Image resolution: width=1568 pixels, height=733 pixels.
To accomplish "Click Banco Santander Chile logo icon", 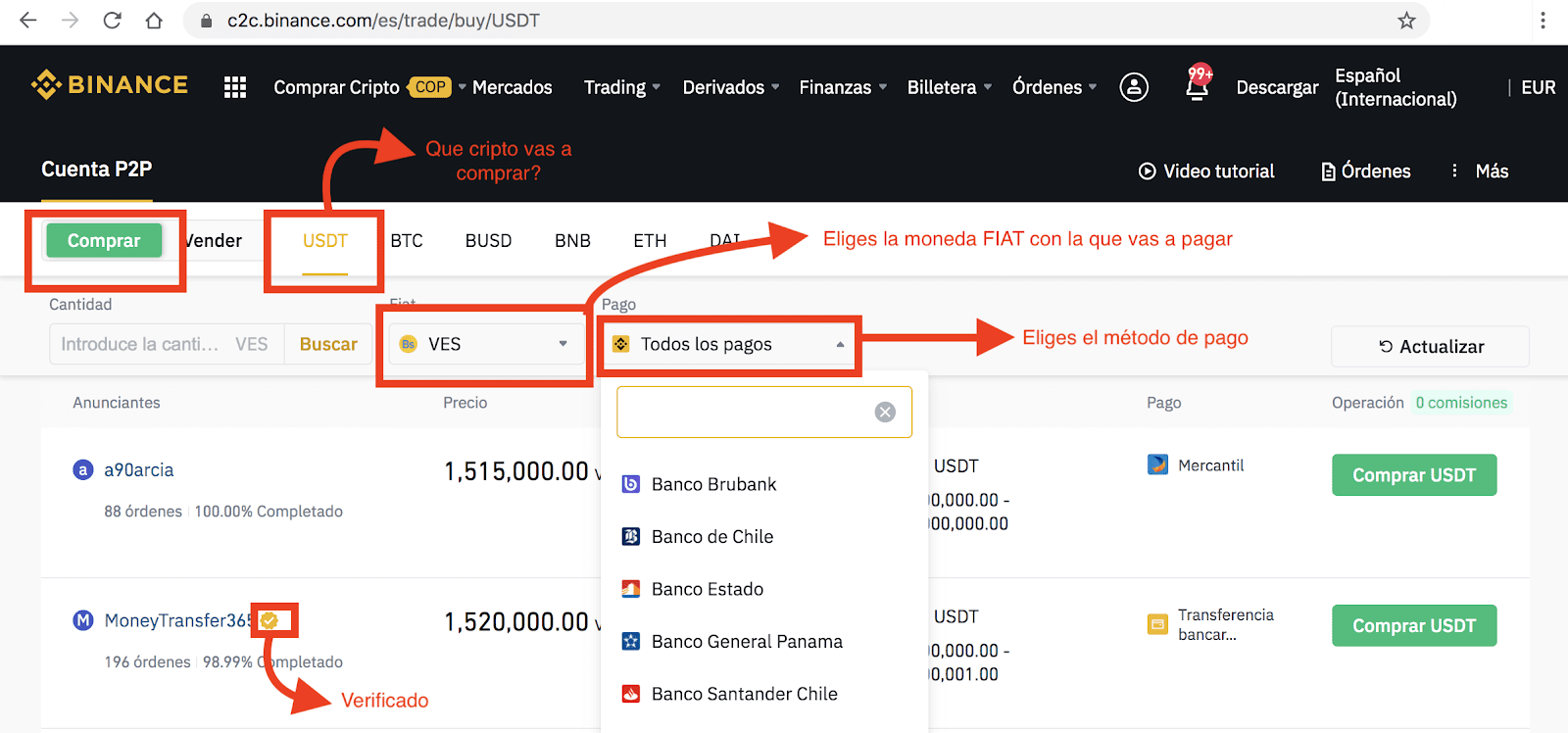I will click(x=631, y=694).
